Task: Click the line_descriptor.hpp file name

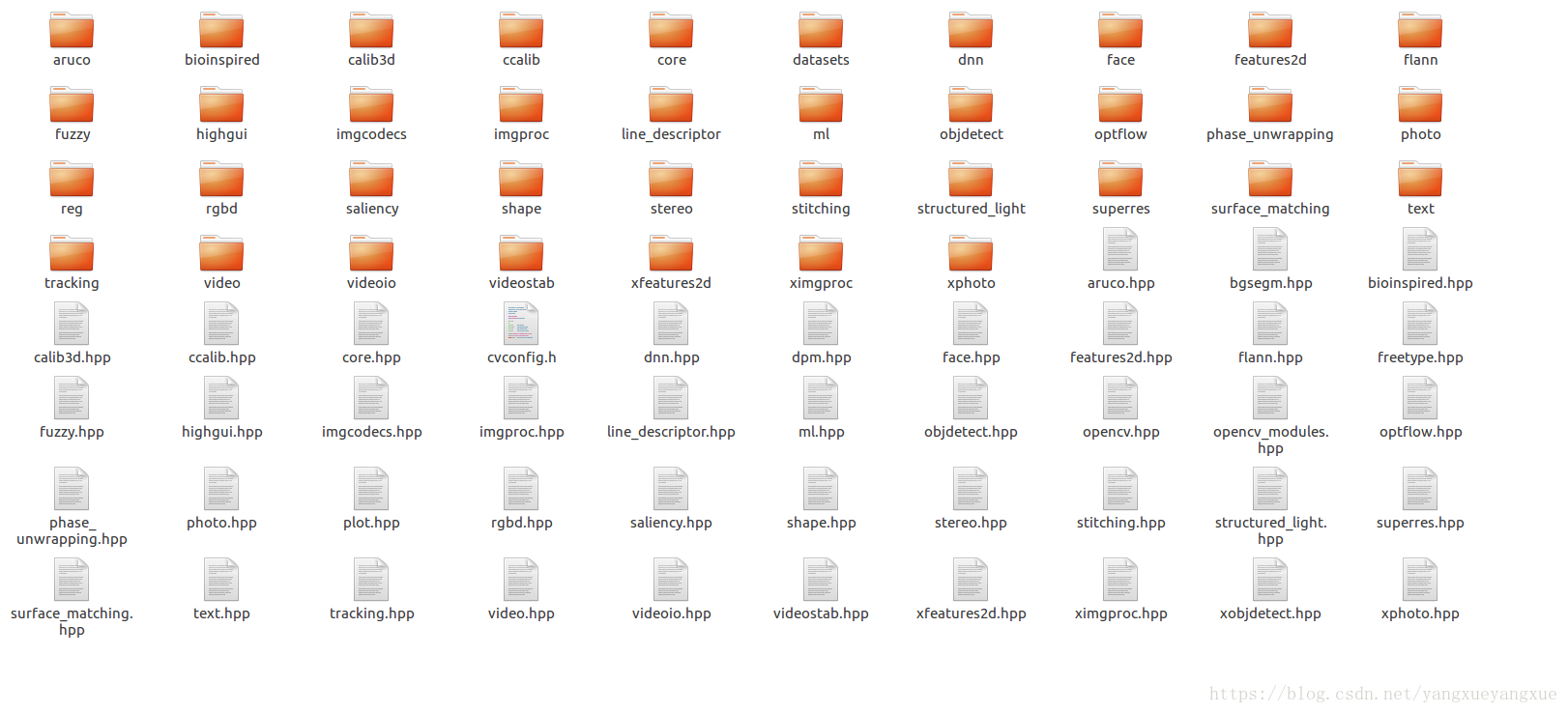Action: (671, 432)
